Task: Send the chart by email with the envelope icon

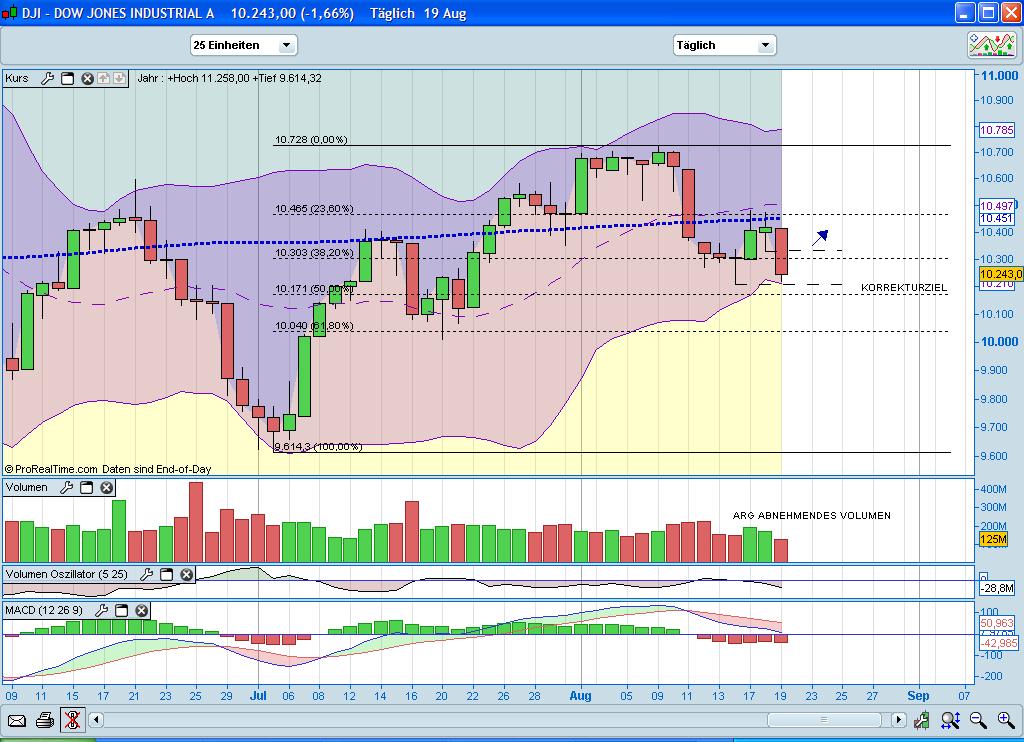Action: [x=16, y=720]
